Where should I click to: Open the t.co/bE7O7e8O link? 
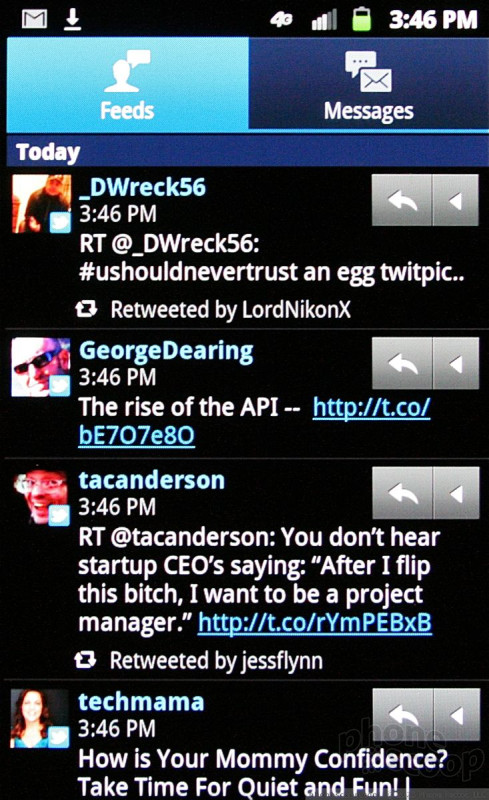tap(254, 421)
